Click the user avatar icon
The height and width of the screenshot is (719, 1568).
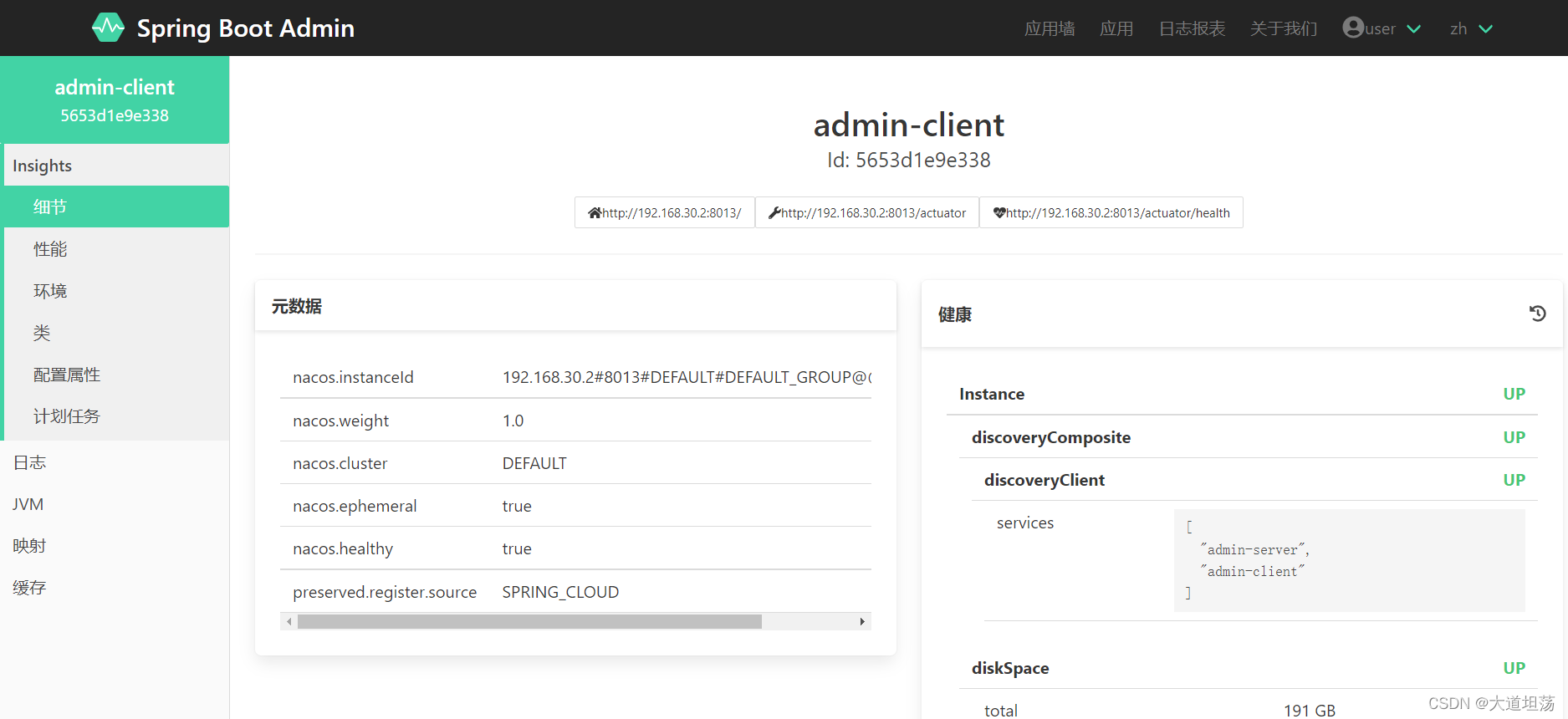click(x=1353, y=28)
